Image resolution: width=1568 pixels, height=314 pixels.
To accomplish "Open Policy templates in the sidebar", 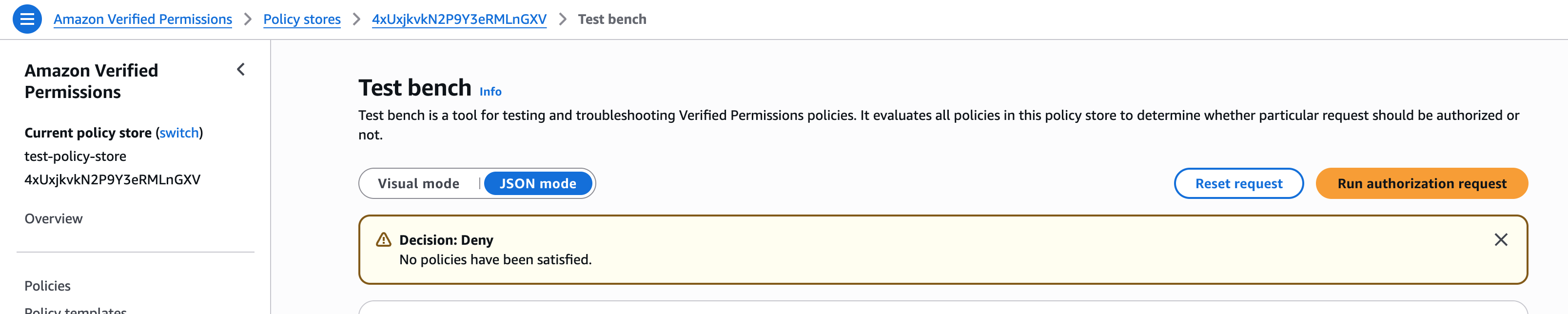I will [76, 310].
